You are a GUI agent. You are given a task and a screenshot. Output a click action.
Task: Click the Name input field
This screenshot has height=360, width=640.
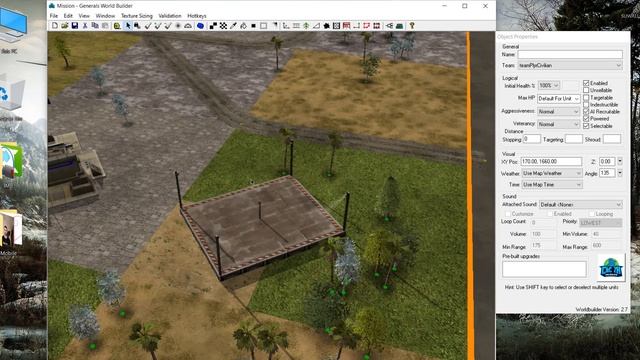[570, 54]
